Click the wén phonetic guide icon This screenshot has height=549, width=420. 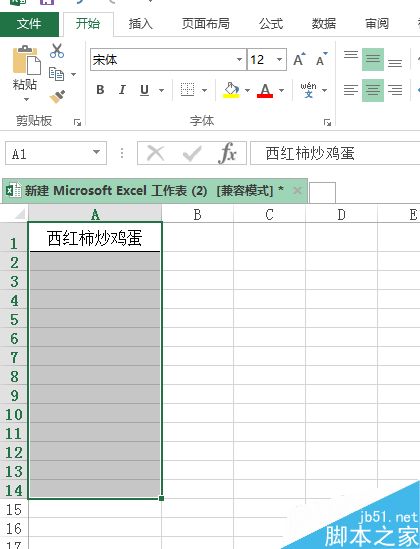308,90
